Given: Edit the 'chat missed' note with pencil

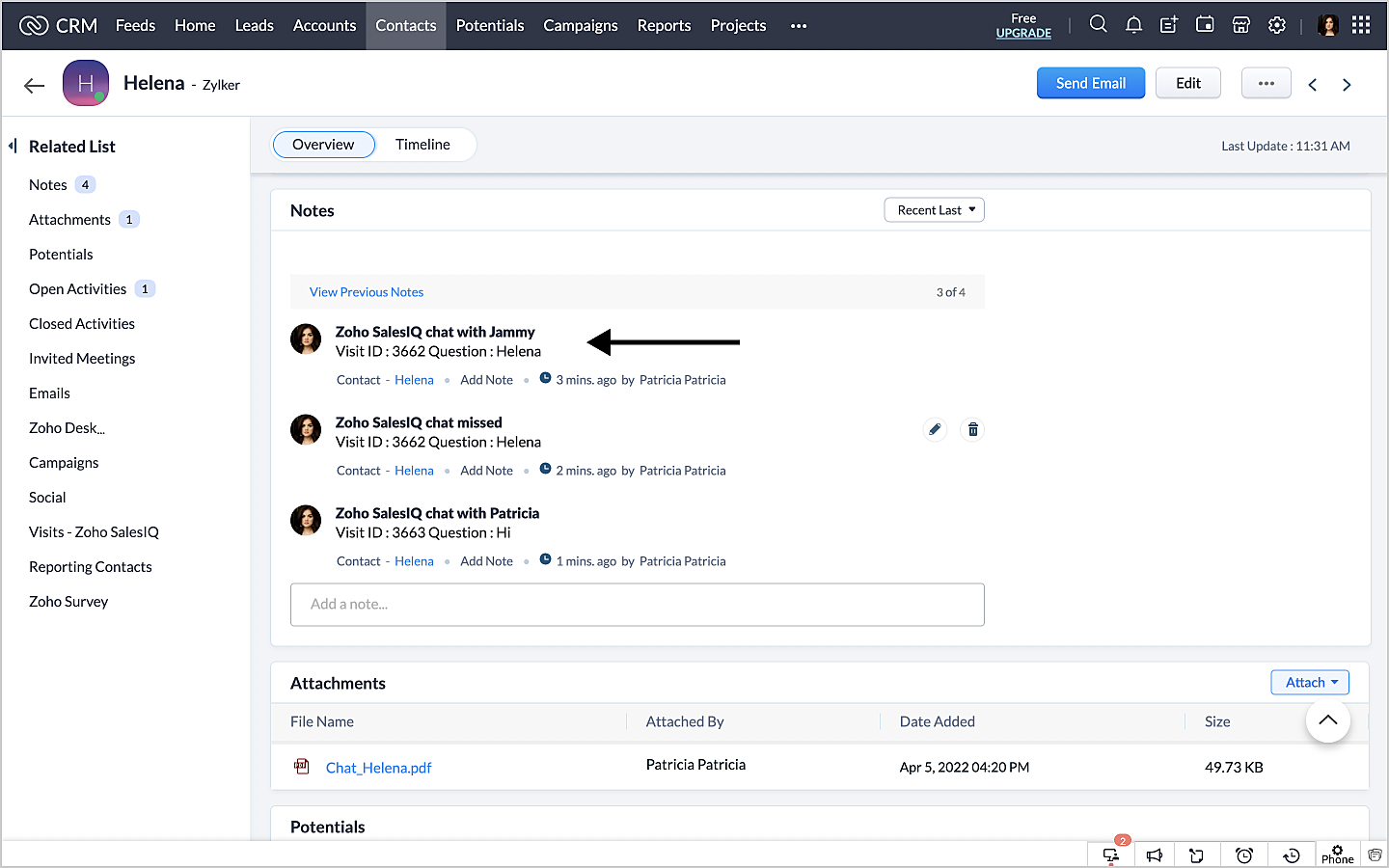Looking at the screenshot, I should (935, 429).
